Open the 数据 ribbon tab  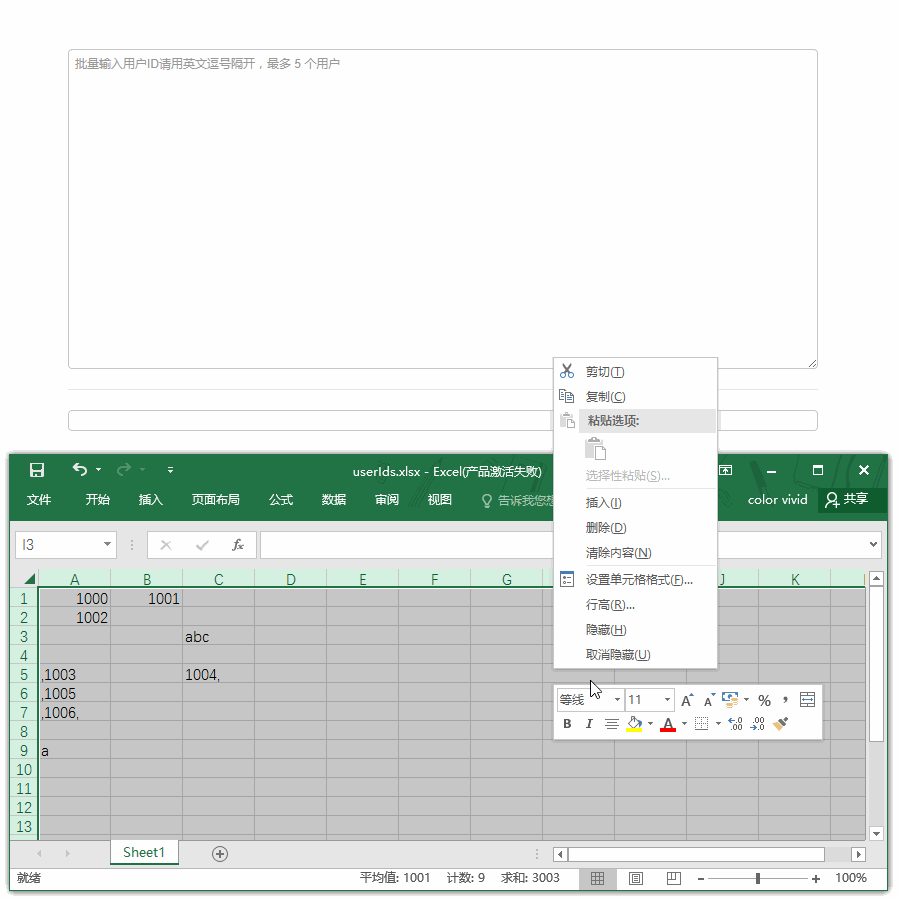[x=334, y=499]
